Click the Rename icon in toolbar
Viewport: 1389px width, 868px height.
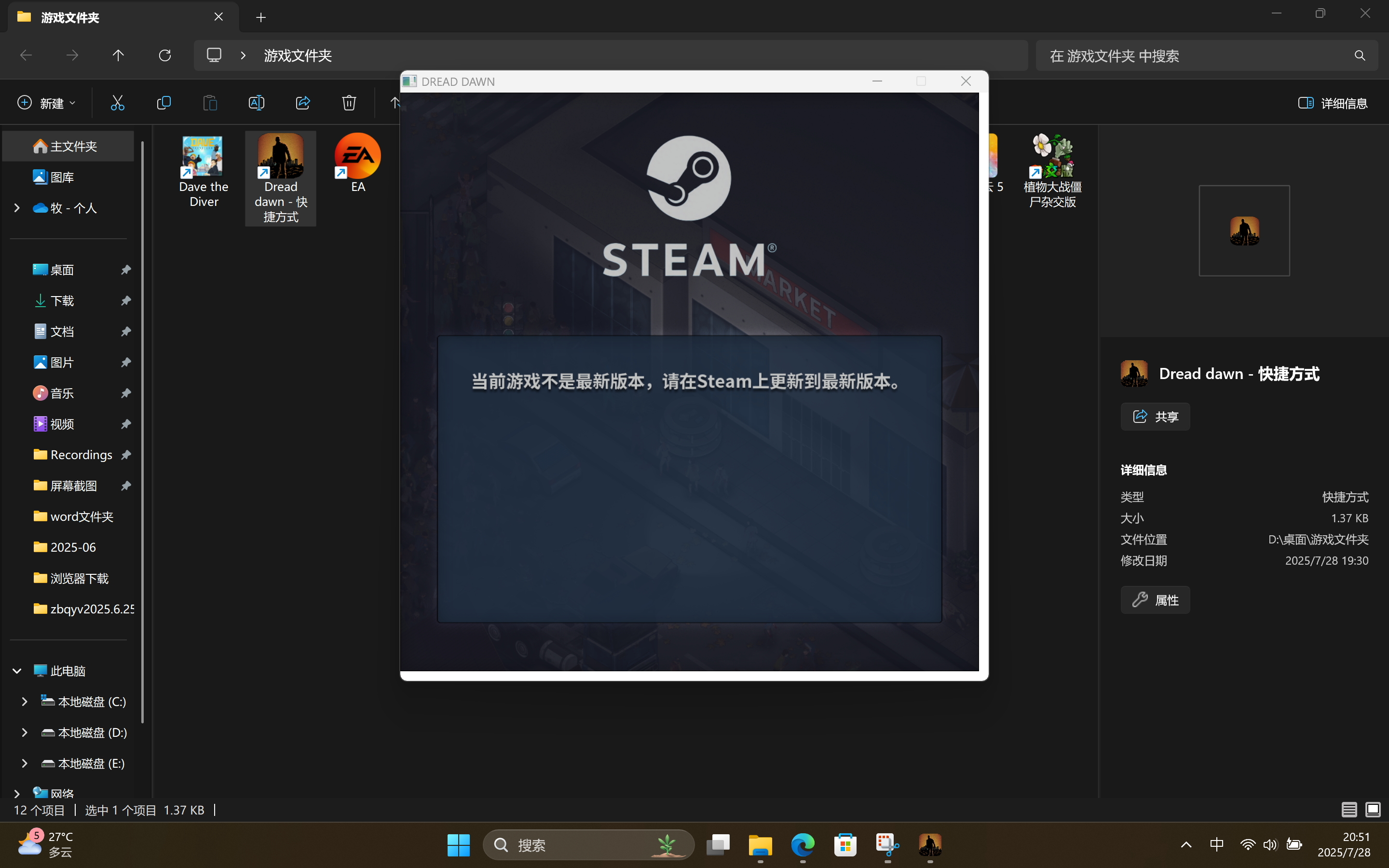tap(257, 103)
